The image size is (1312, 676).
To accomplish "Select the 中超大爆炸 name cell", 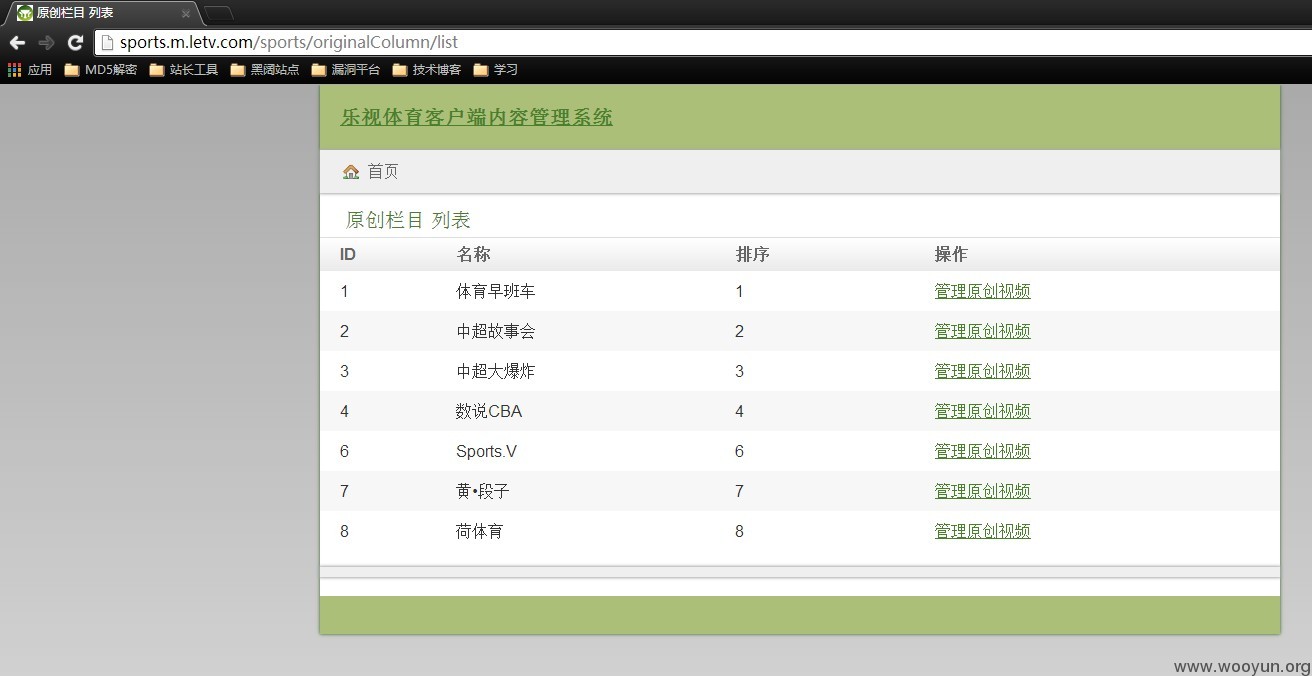I will point(496,371).
